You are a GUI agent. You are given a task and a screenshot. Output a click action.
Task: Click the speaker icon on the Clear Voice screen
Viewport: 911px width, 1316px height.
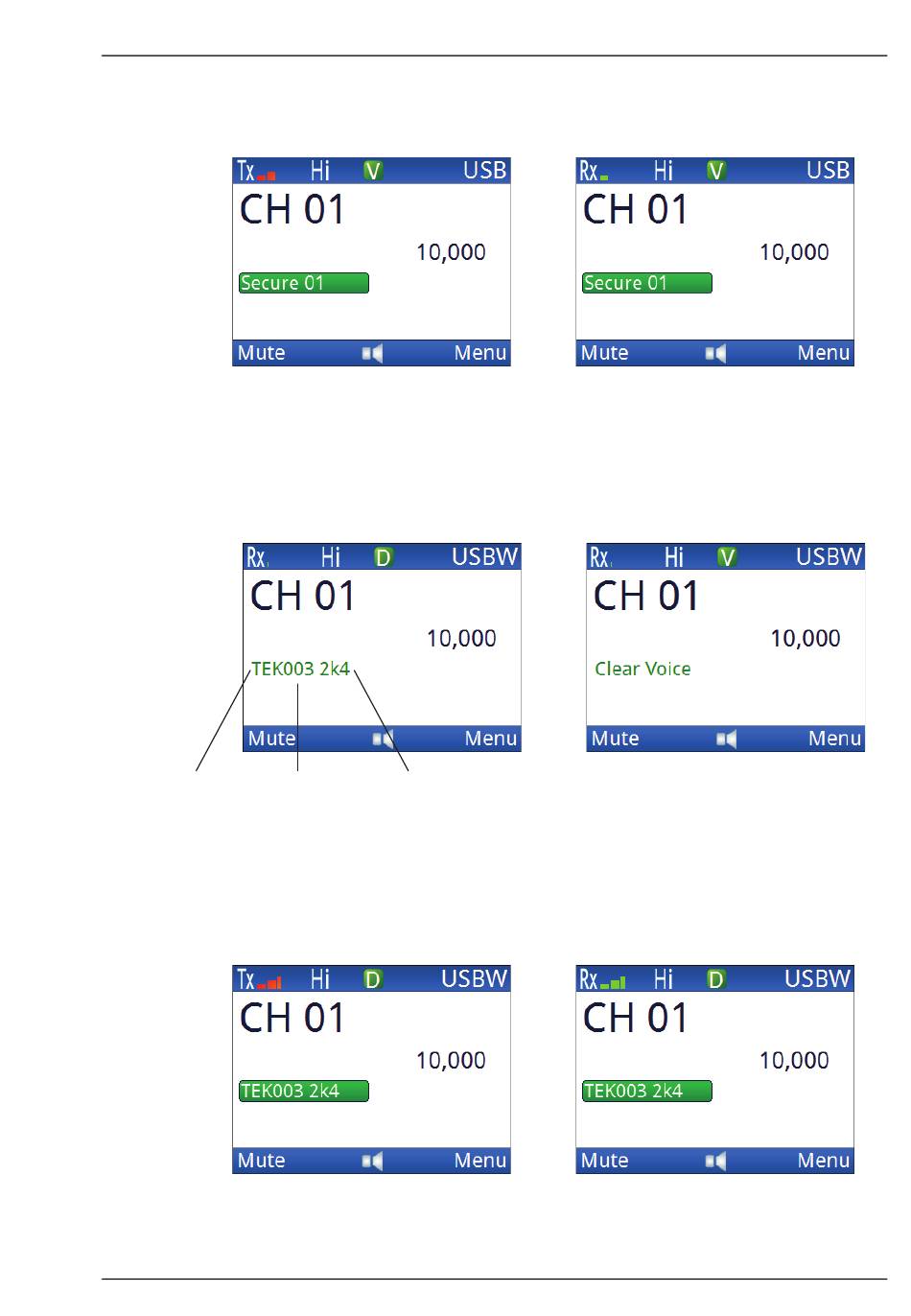[x=727, y=739]
